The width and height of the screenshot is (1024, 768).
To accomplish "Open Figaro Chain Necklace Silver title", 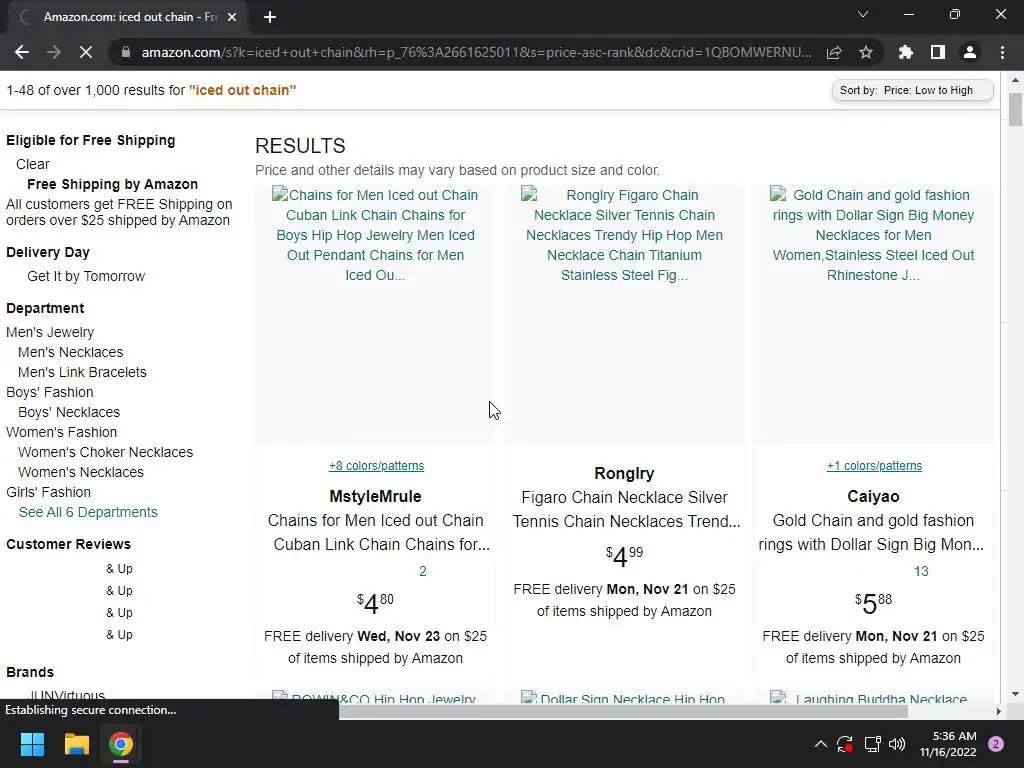I will pos(626,509).
